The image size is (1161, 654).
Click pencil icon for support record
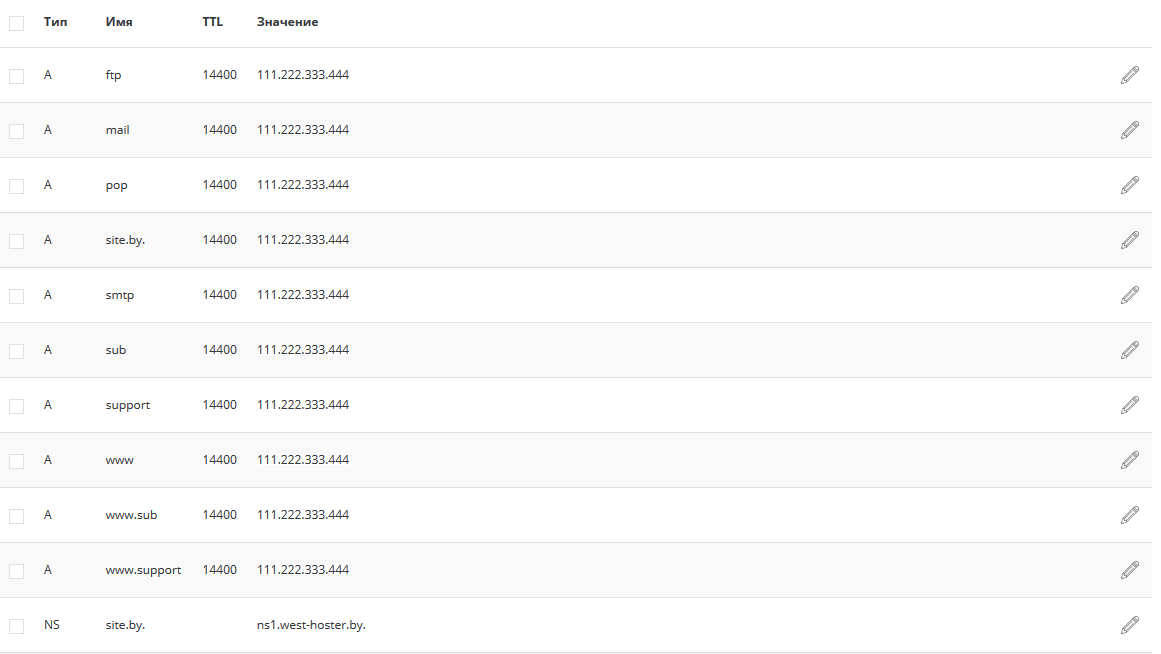pos(1129,405)
